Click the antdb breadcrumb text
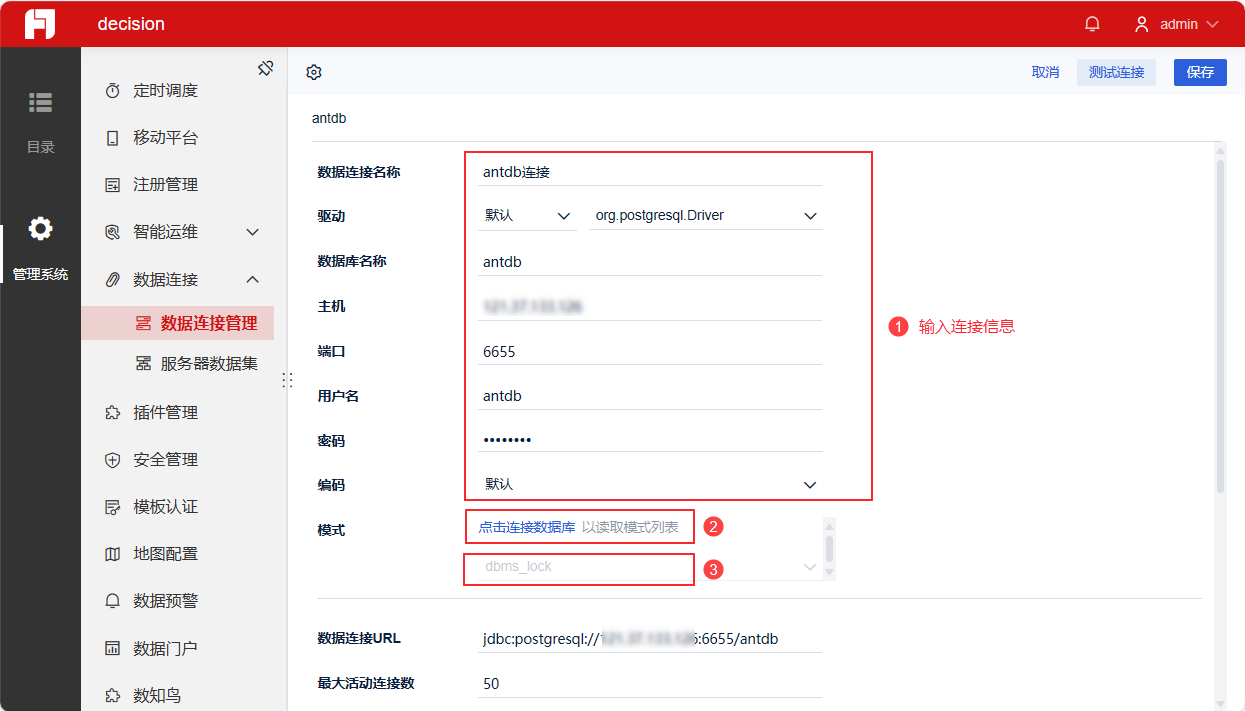Viewport: 1245px width, 711px height. 329,118
